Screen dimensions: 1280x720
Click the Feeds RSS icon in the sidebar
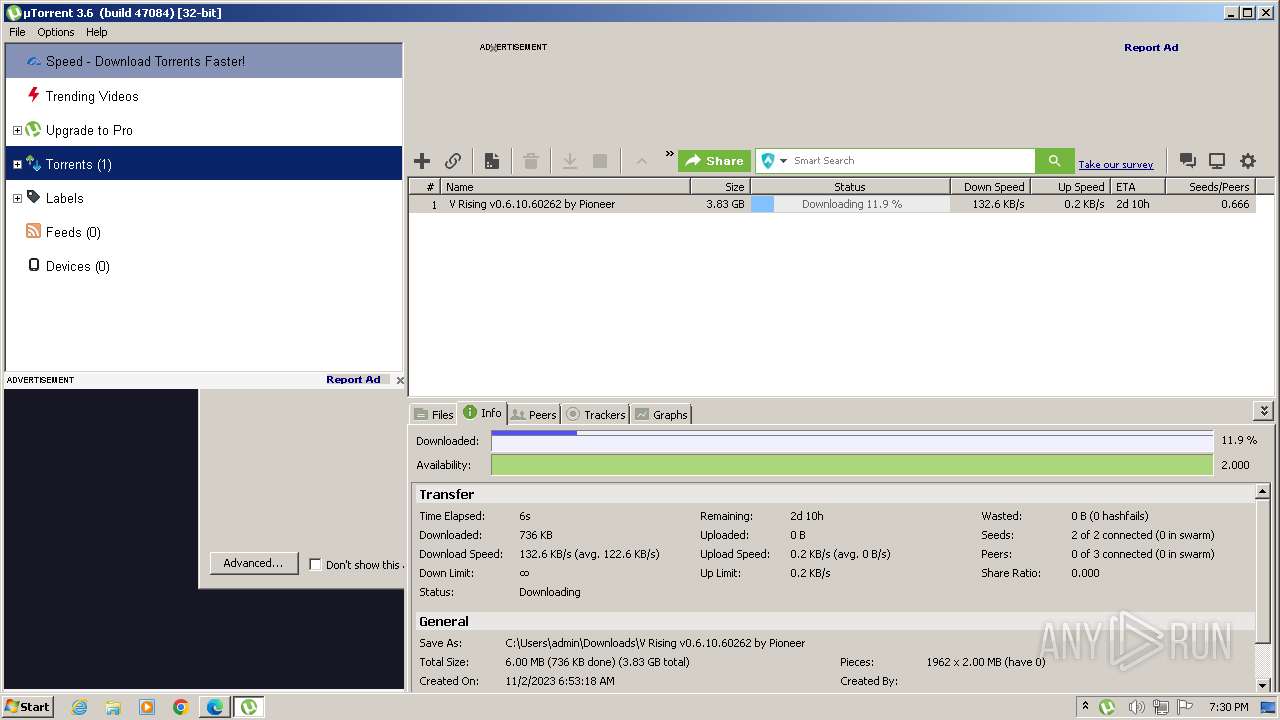click(x=34, y=232)
